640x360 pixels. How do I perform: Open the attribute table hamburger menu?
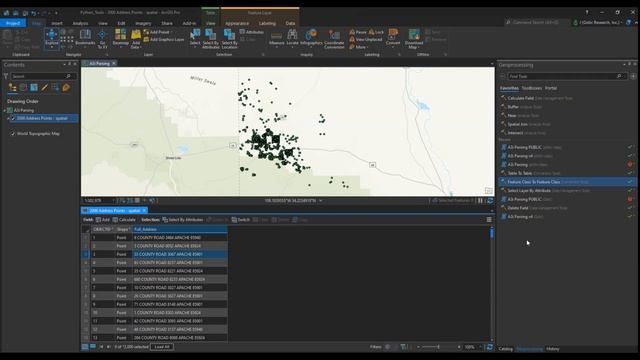point(489,220)
